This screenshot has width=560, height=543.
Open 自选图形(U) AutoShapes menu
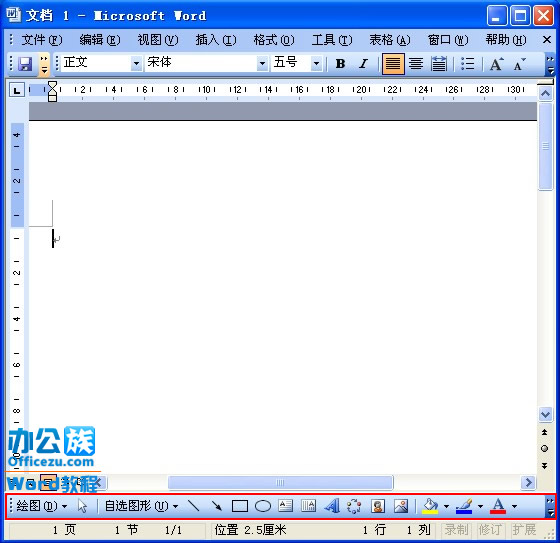click(x=141, y=506)
